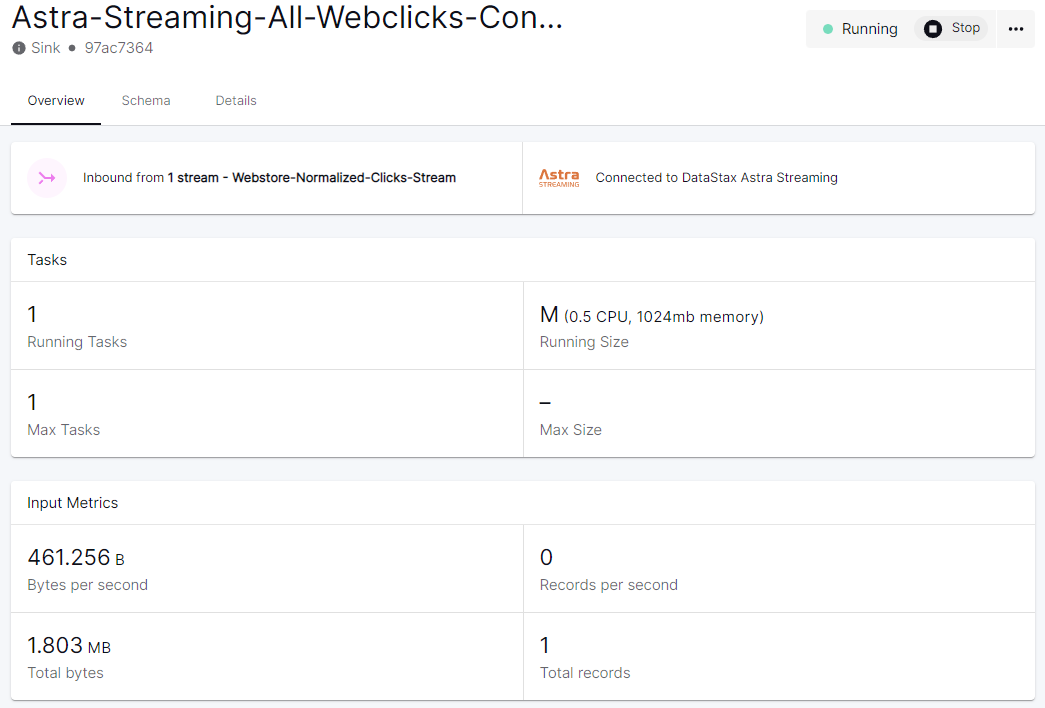Viewport: 1045px width, 708px height.
Task: Click the pink inbound stream merge icon
Action: pyautogui.click(x=46, y=178)
